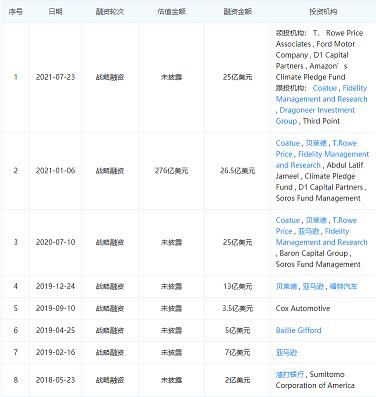Image resolution: width=376 pixels, height=397 pixels.
Task: Click the Cox Automotive investor text
Action: coord(303,308)
